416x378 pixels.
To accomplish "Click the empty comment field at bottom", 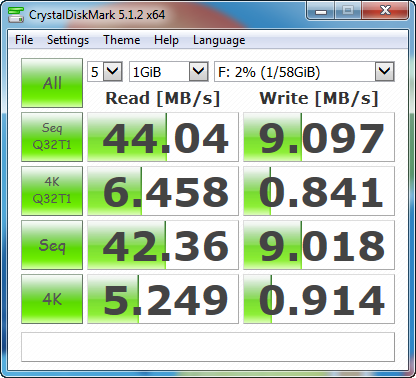I will point(208,347).
